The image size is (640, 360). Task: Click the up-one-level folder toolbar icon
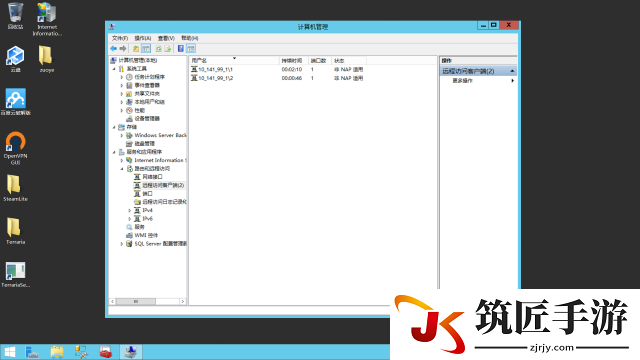tap(136, 49)
